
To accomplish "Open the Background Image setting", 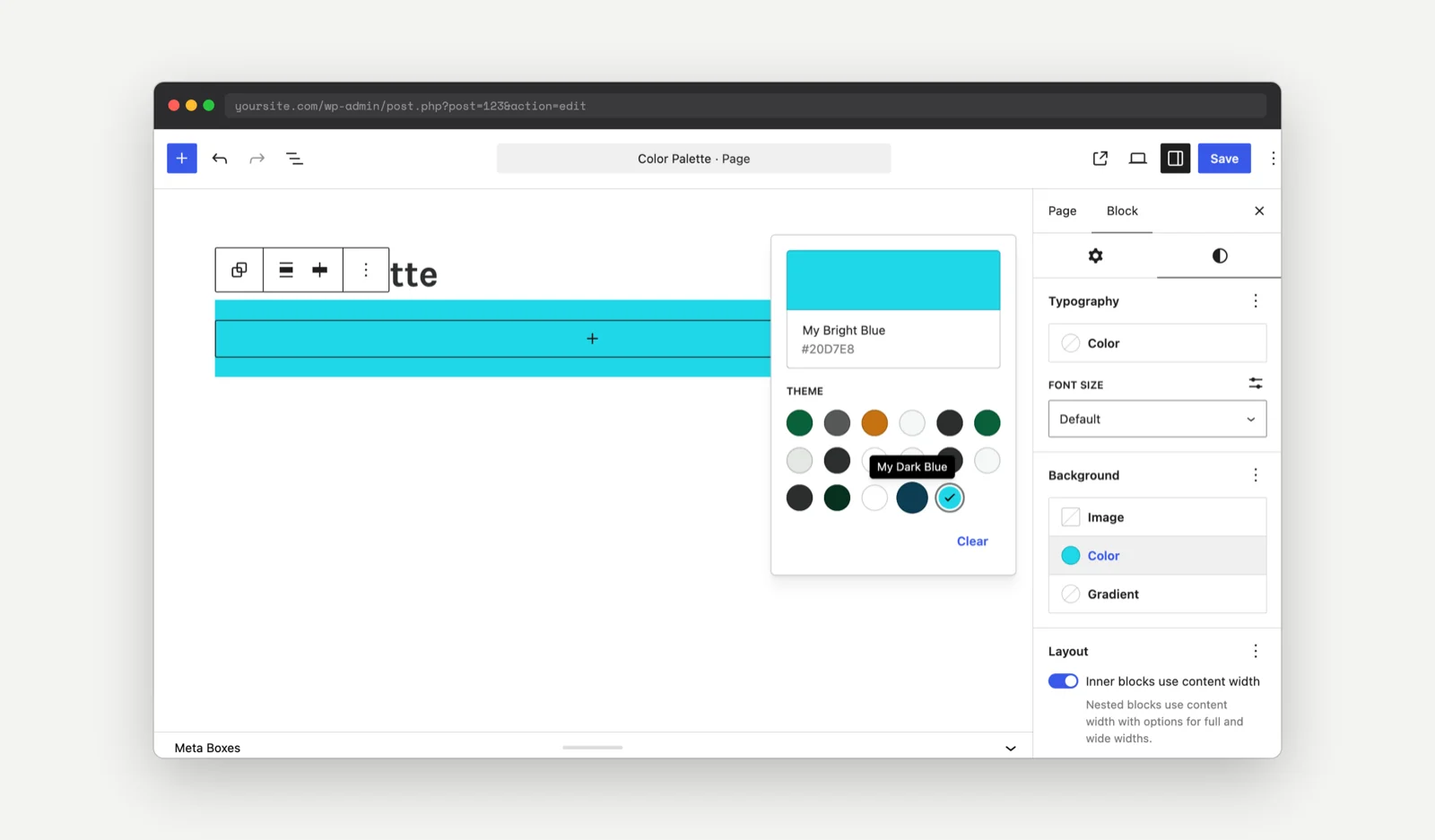I will coord(1157,517).
